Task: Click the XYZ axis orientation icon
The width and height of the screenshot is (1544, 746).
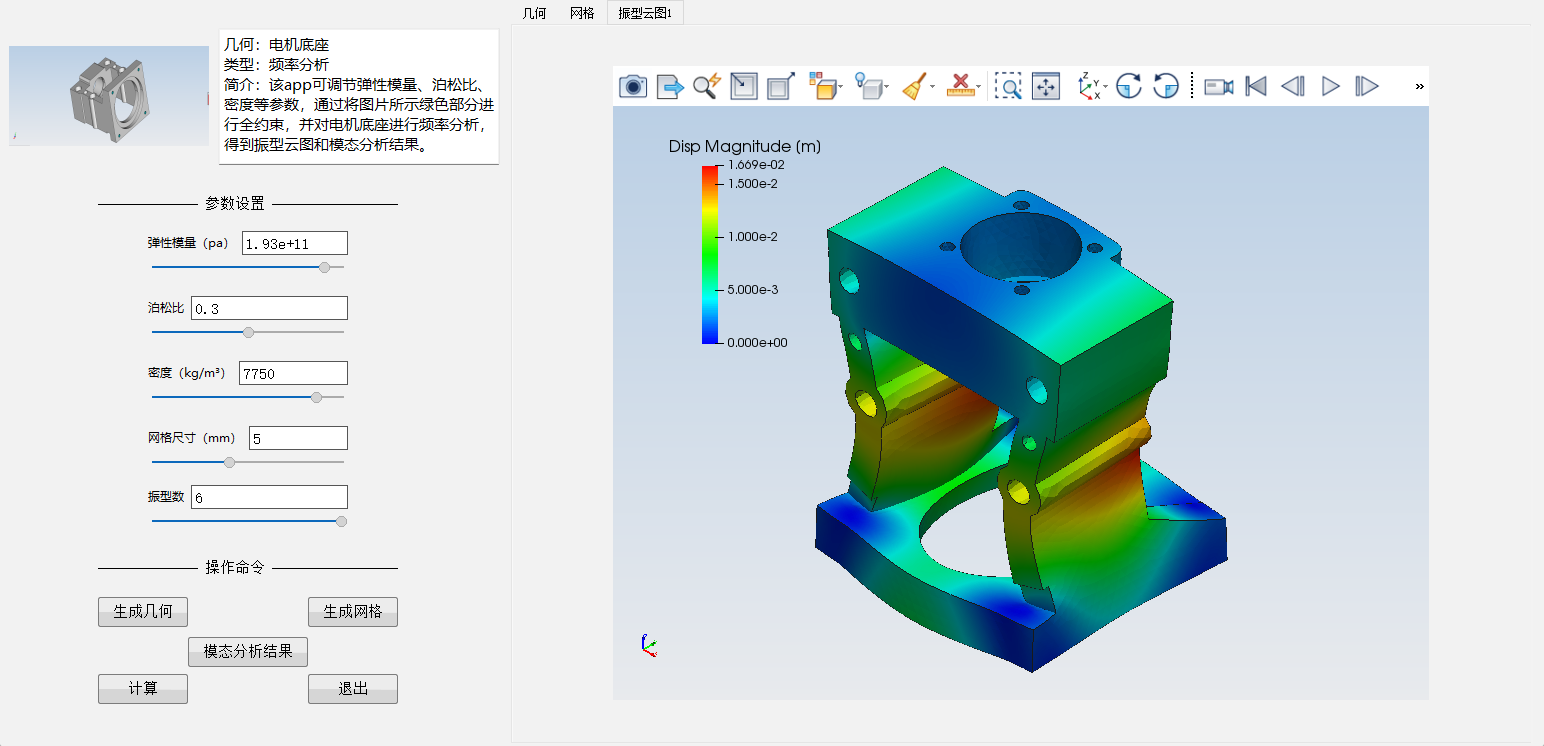Action: [x=1088, y=86]
